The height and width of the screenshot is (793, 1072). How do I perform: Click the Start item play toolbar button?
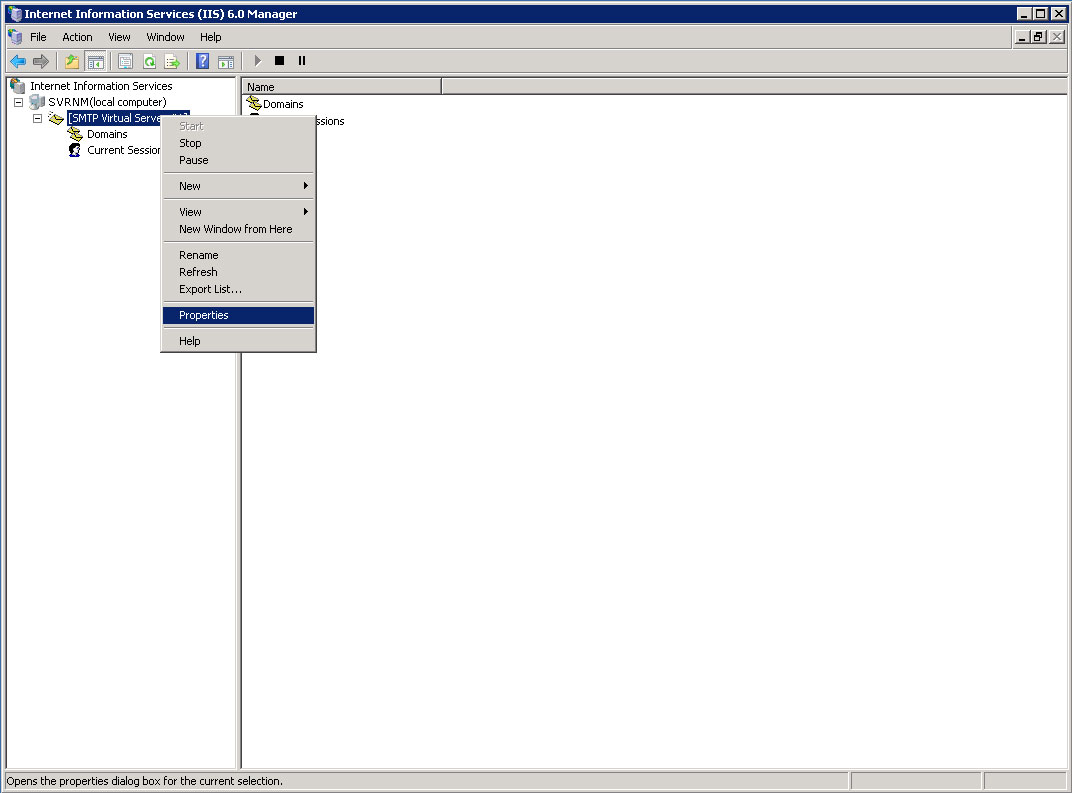coord(258,61)
